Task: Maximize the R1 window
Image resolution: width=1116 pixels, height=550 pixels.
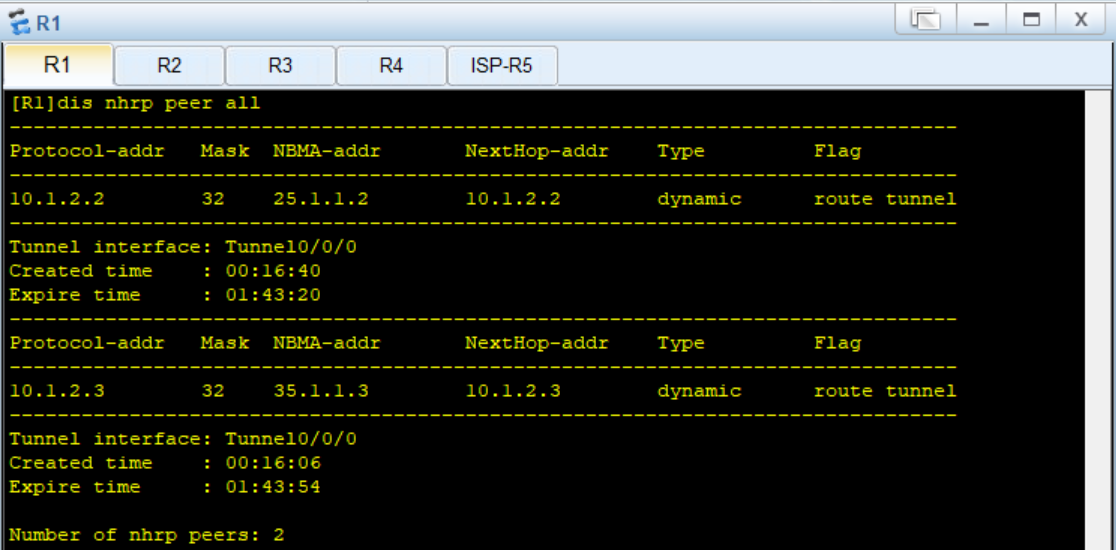Action: (x=1031, y=20)
